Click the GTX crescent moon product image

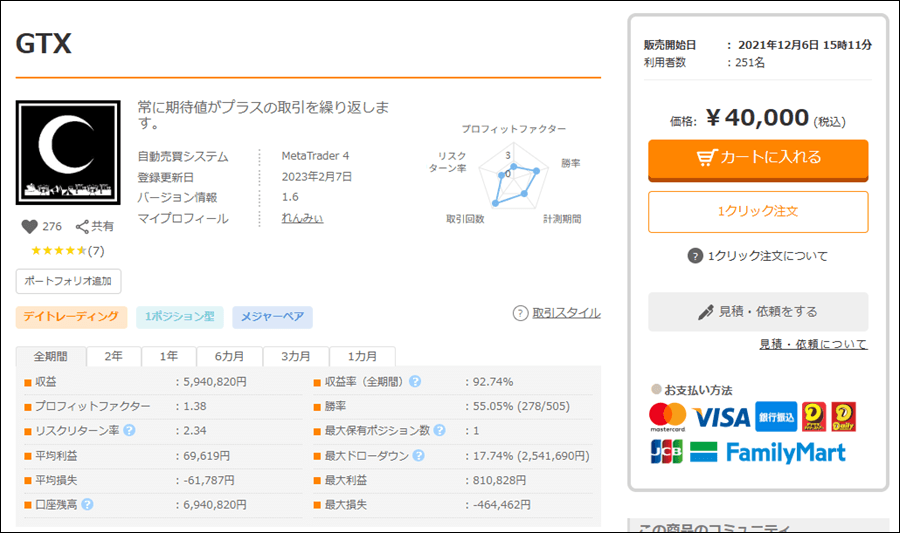[68, 154]
